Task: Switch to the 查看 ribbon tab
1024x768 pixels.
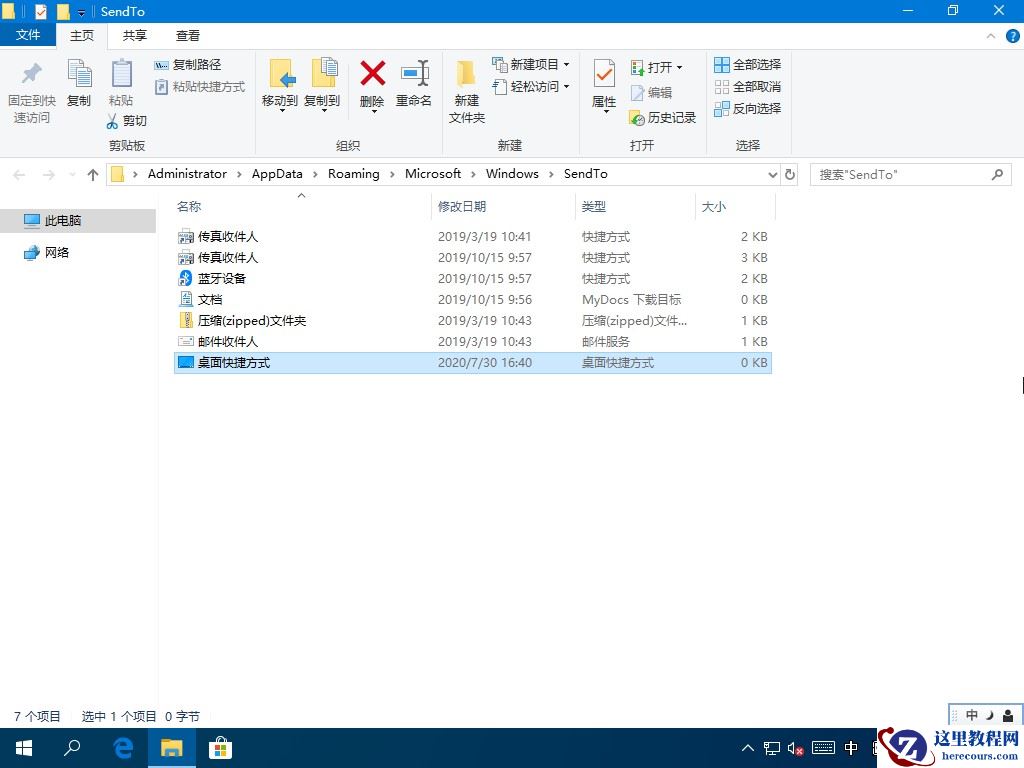Action: coord(187,35)
